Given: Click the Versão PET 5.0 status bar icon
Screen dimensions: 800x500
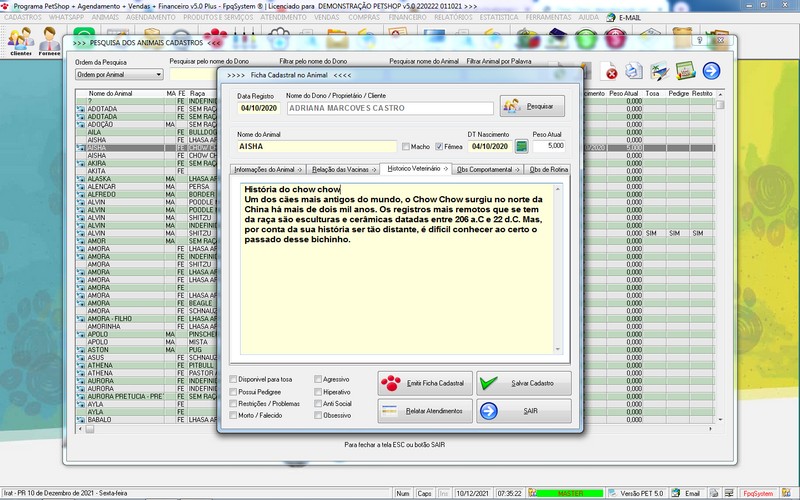Looking at the screenshot, I should tap(612, 493).
